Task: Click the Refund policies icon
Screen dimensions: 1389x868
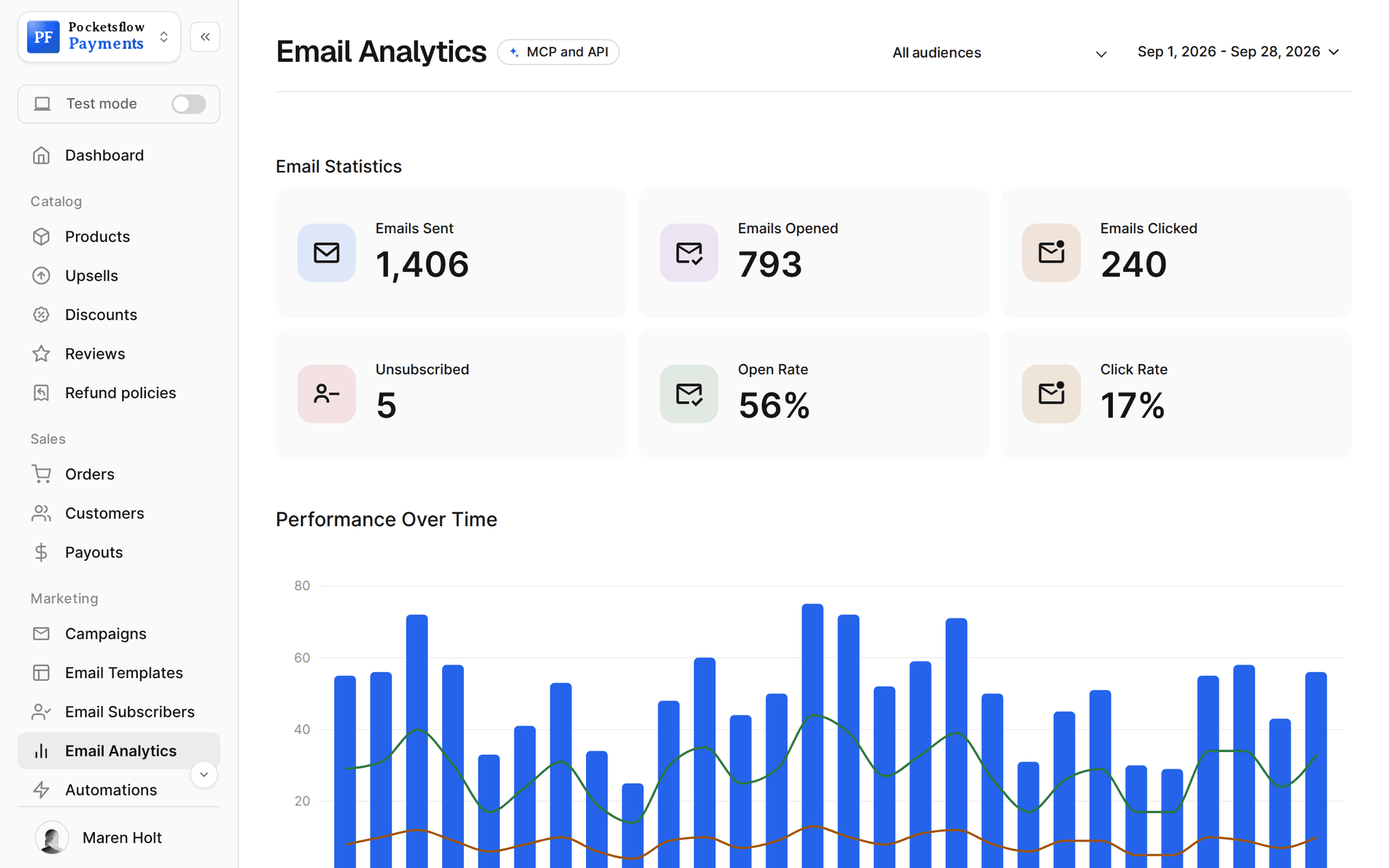Action: 41,393
